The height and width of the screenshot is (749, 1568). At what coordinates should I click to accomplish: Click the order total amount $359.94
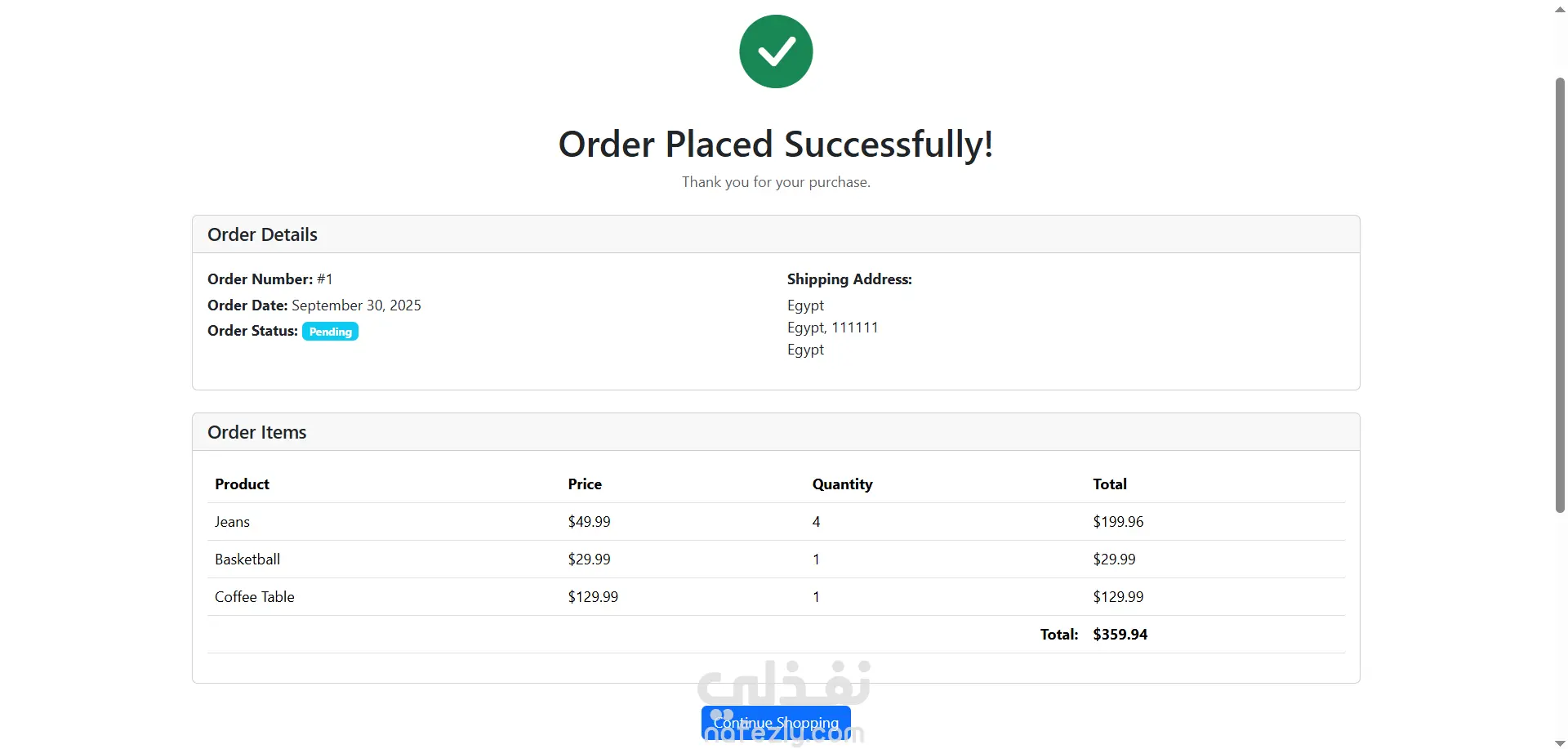1120,635
